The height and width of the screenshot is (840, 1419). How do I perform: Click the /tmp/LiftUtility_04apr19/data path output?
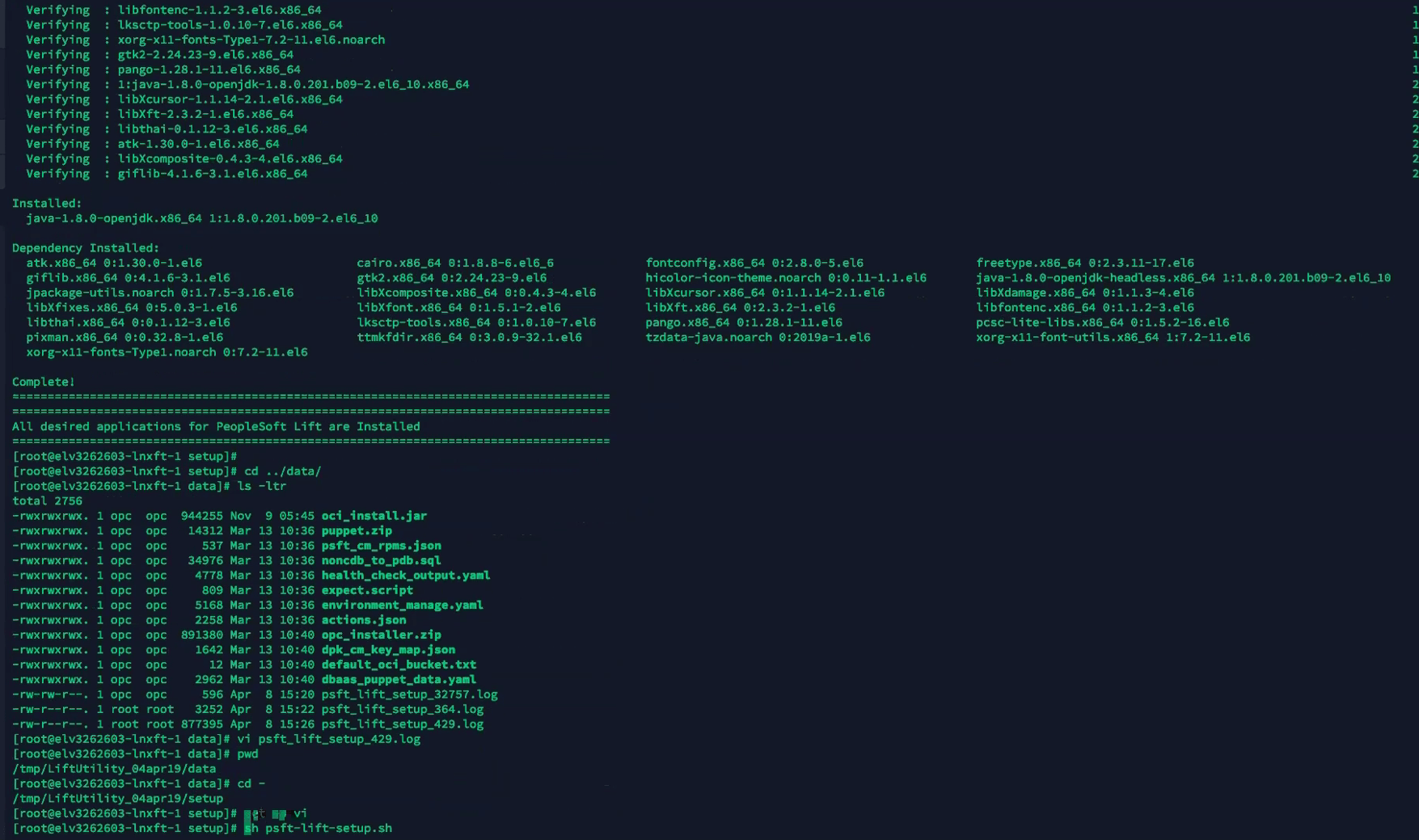114,768
